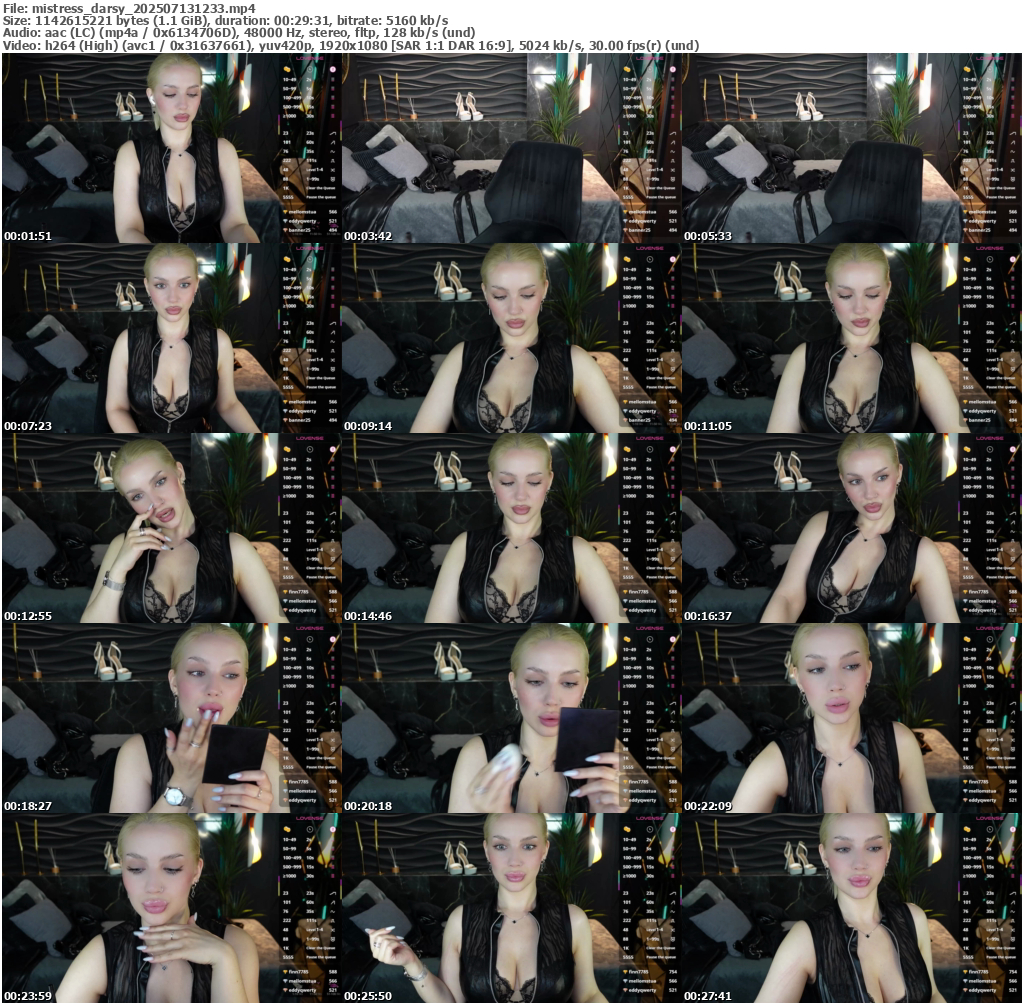The width and height of the screenshot is (1024, 1003).
Task: View the thumbnail at 00:22:09
Action: click(852, 718)
